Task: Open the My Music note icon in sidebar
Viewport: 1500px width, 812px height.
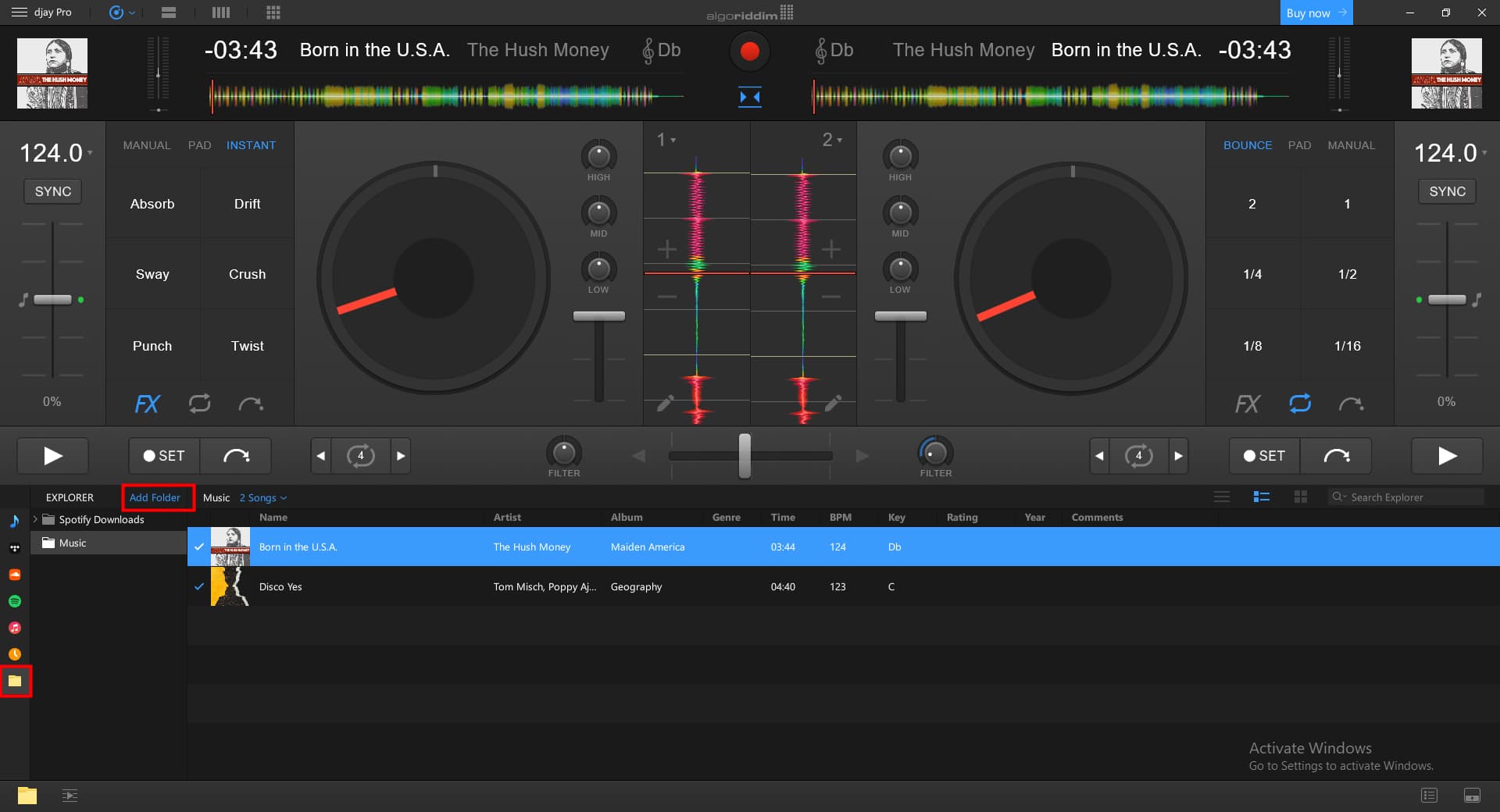Action: [15, 521]
